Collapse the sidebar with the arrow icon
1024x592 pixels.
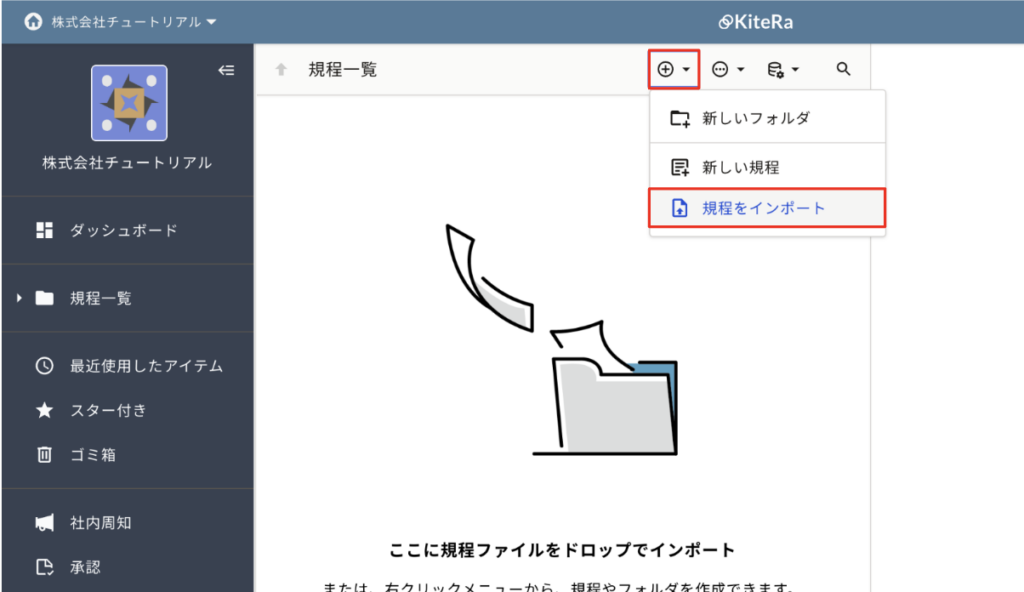(x=226, y=70)
